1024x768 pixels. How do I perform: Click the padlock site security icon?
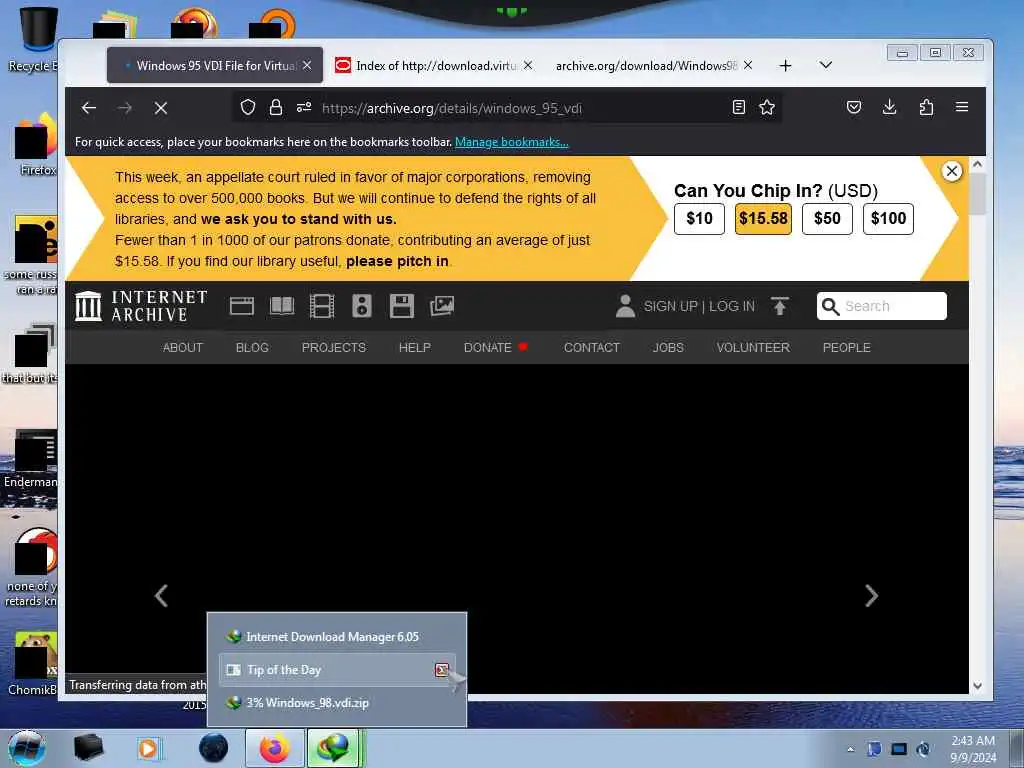[276, 107]
